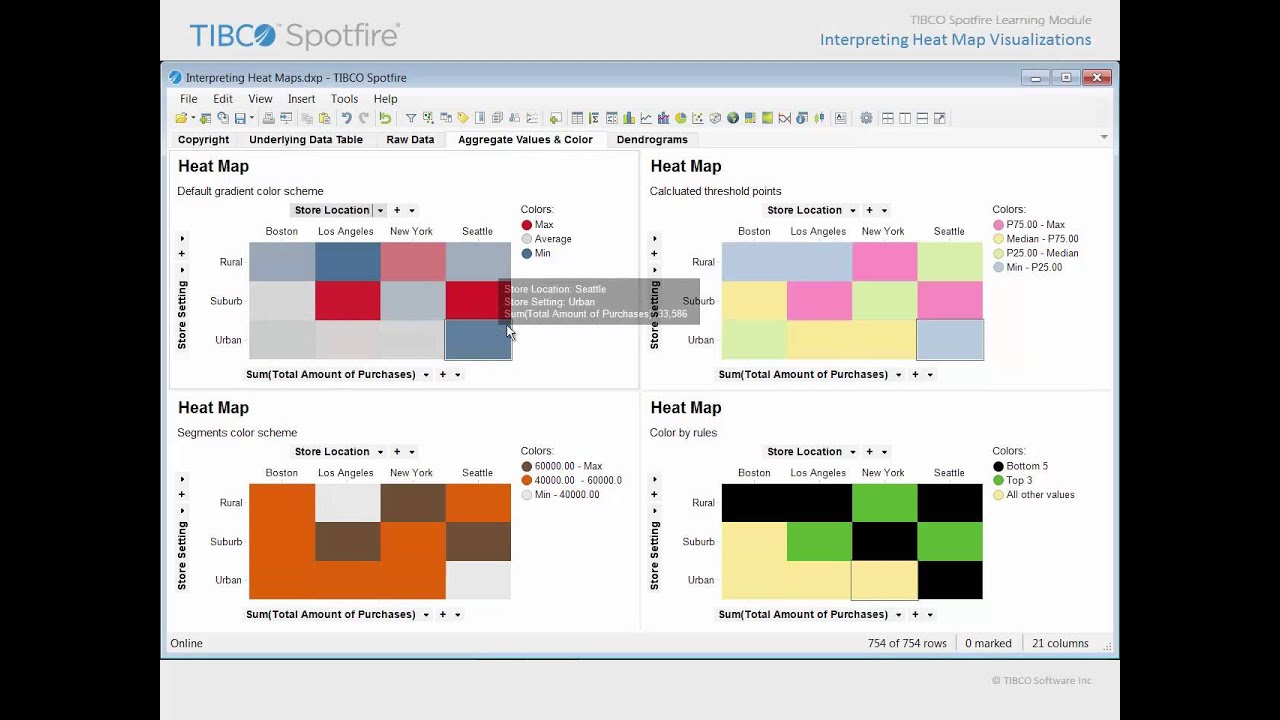Image resolution: width=1280 pixels, height=720 pixels.
Task: Insert a Scatter Plot visualization
Action: point(698,118)
